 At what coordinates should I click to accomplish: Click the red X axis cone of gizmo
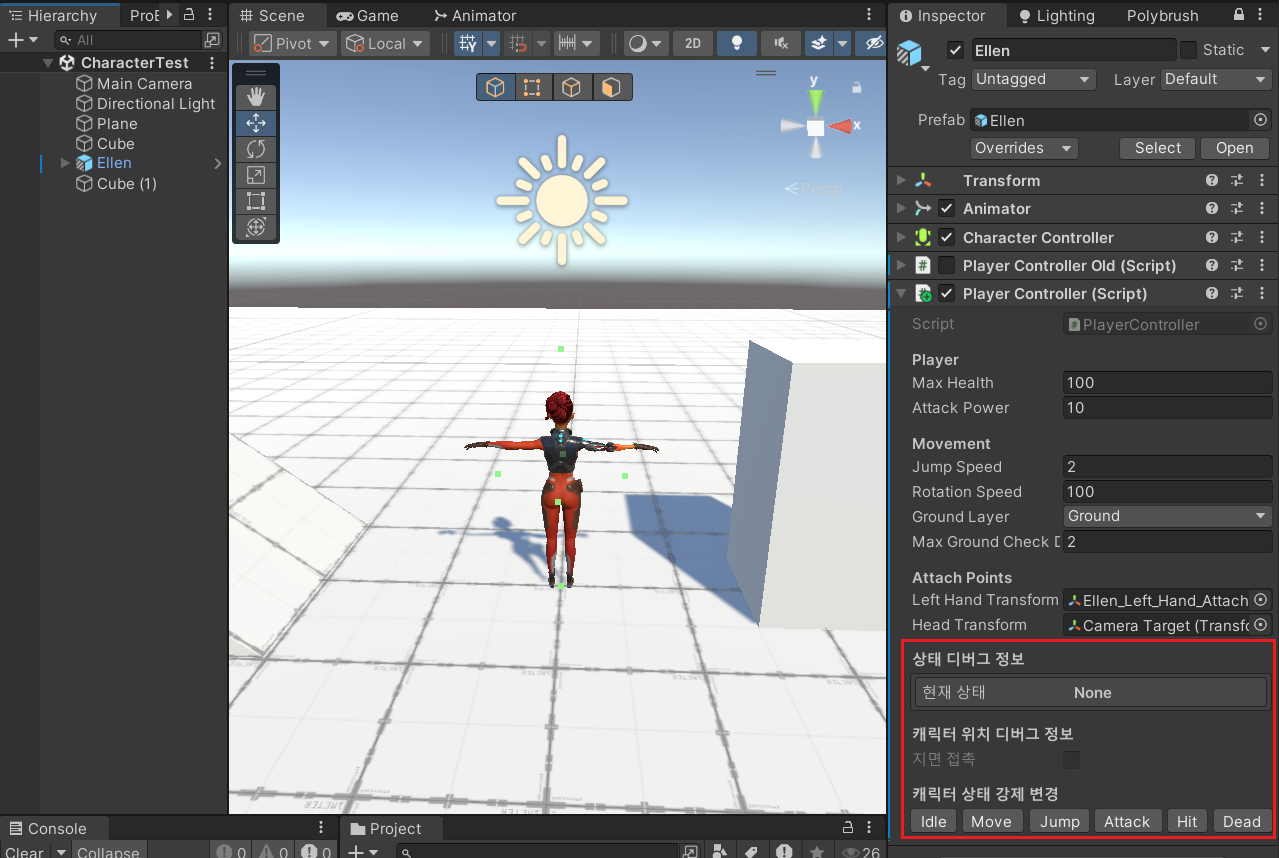(840, 126)
